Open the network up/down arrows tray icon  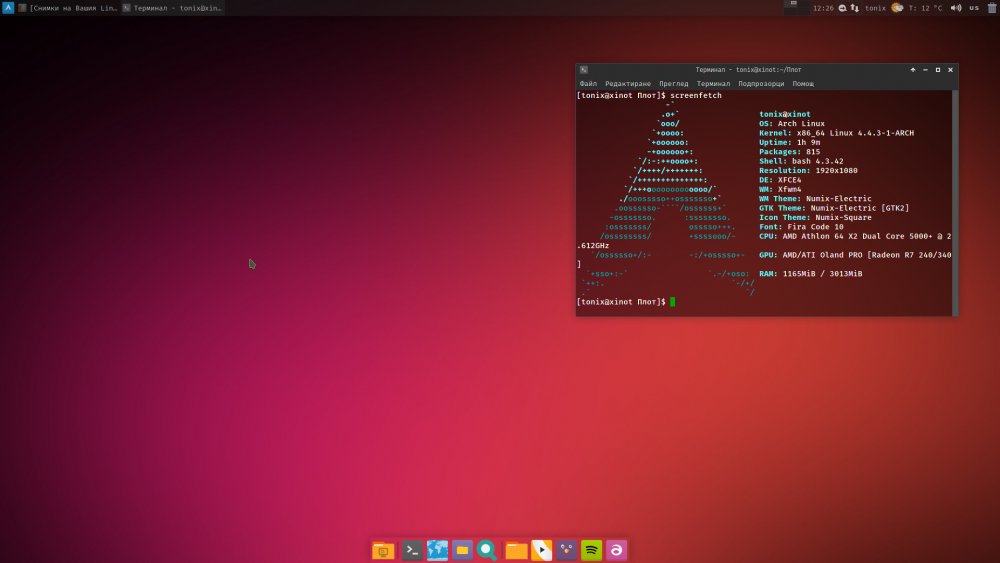tap(855, 8)
